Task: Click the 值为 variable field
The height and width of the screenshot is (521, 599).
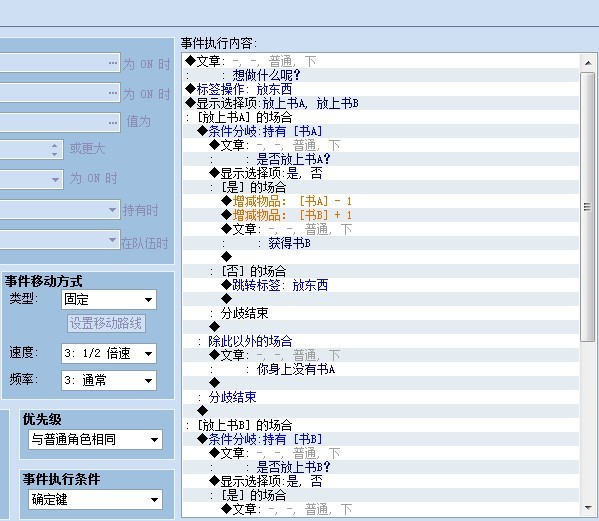Action: click(60, 123)
